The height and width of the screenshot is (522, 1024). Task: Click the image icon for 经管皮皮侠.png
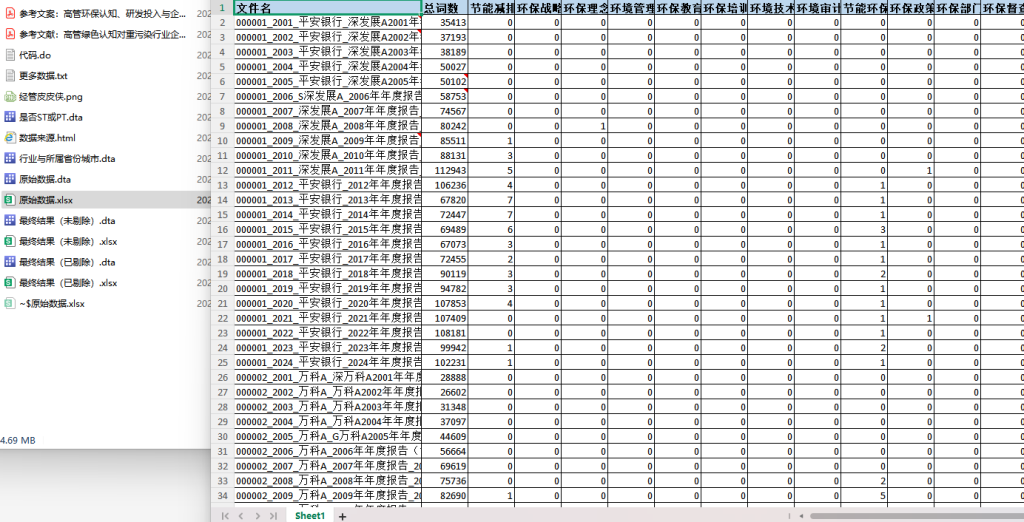pyautogui.click(x=10, y=97)
